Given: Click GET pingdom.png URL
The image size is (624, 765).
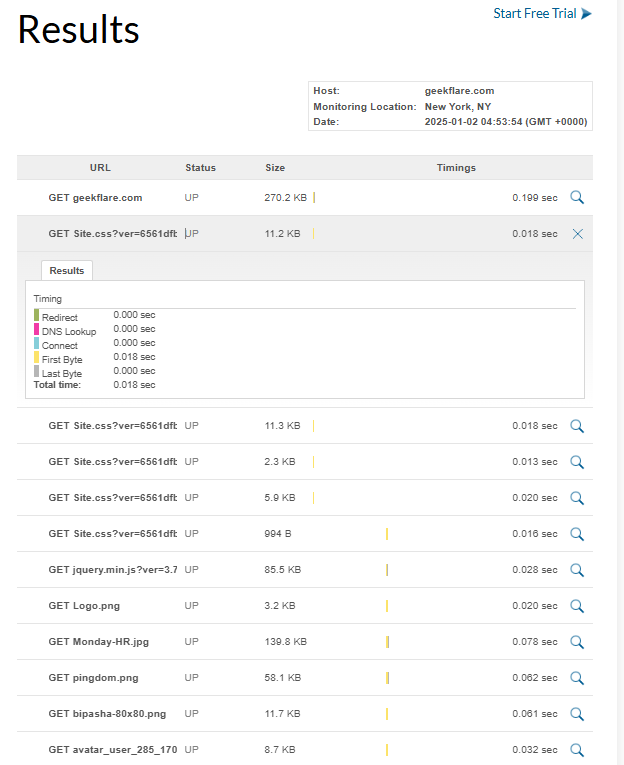Looking at the screenshot, I should [x=93, y=678].
